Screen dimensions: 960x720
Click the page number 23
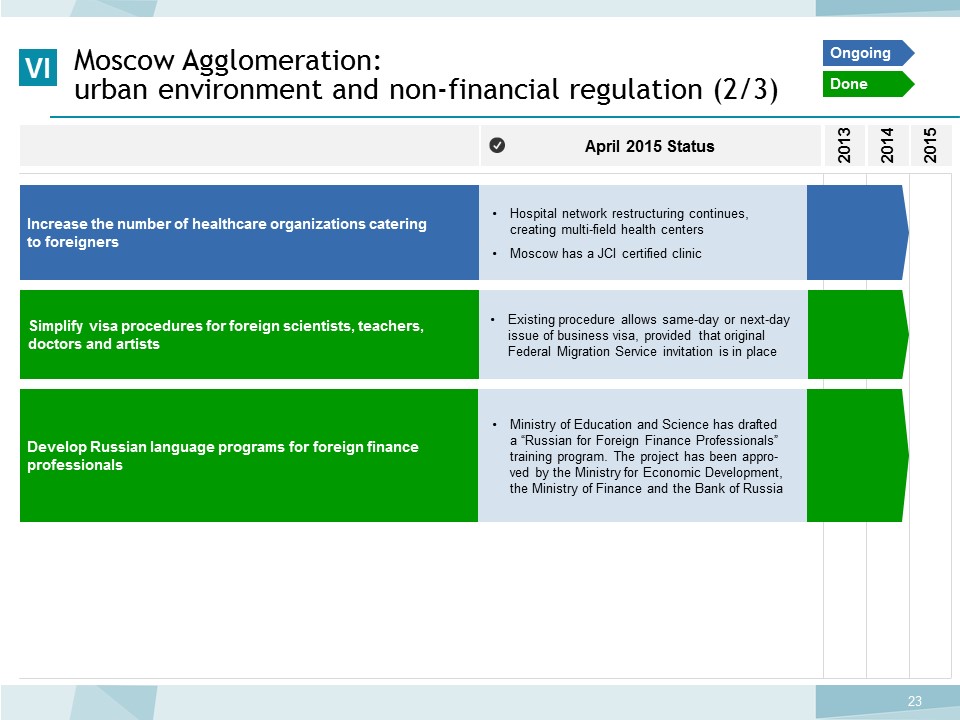coord(915,701)
